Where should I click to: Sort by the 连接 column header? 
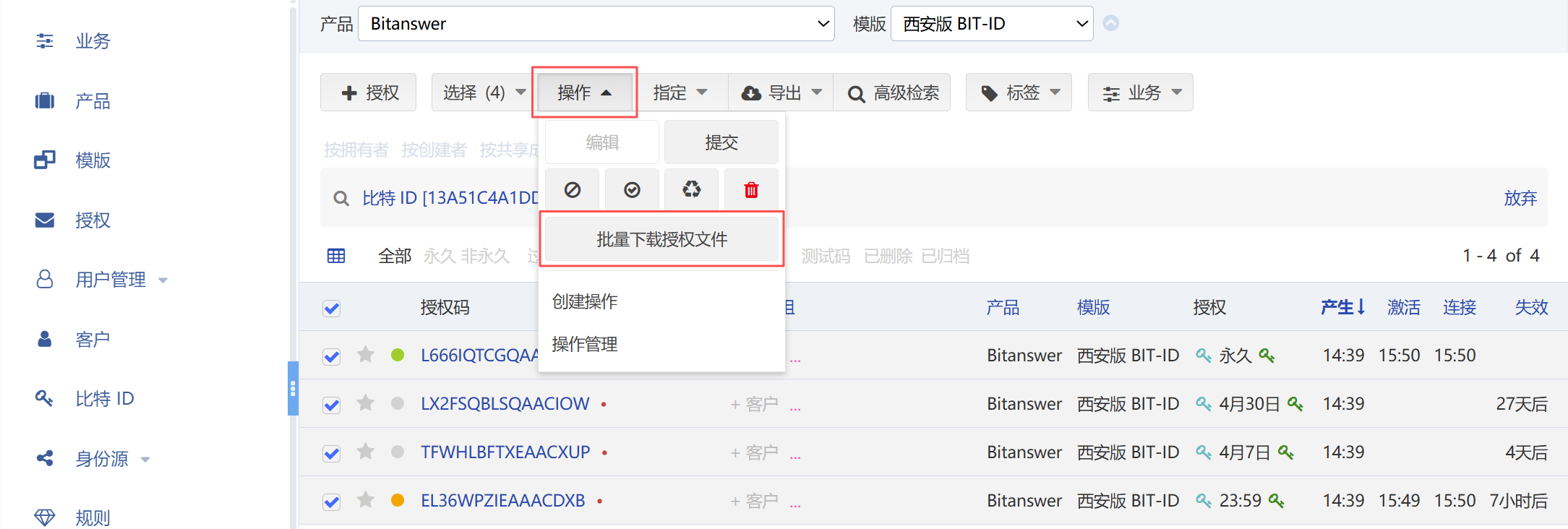tap(1460, 307)
